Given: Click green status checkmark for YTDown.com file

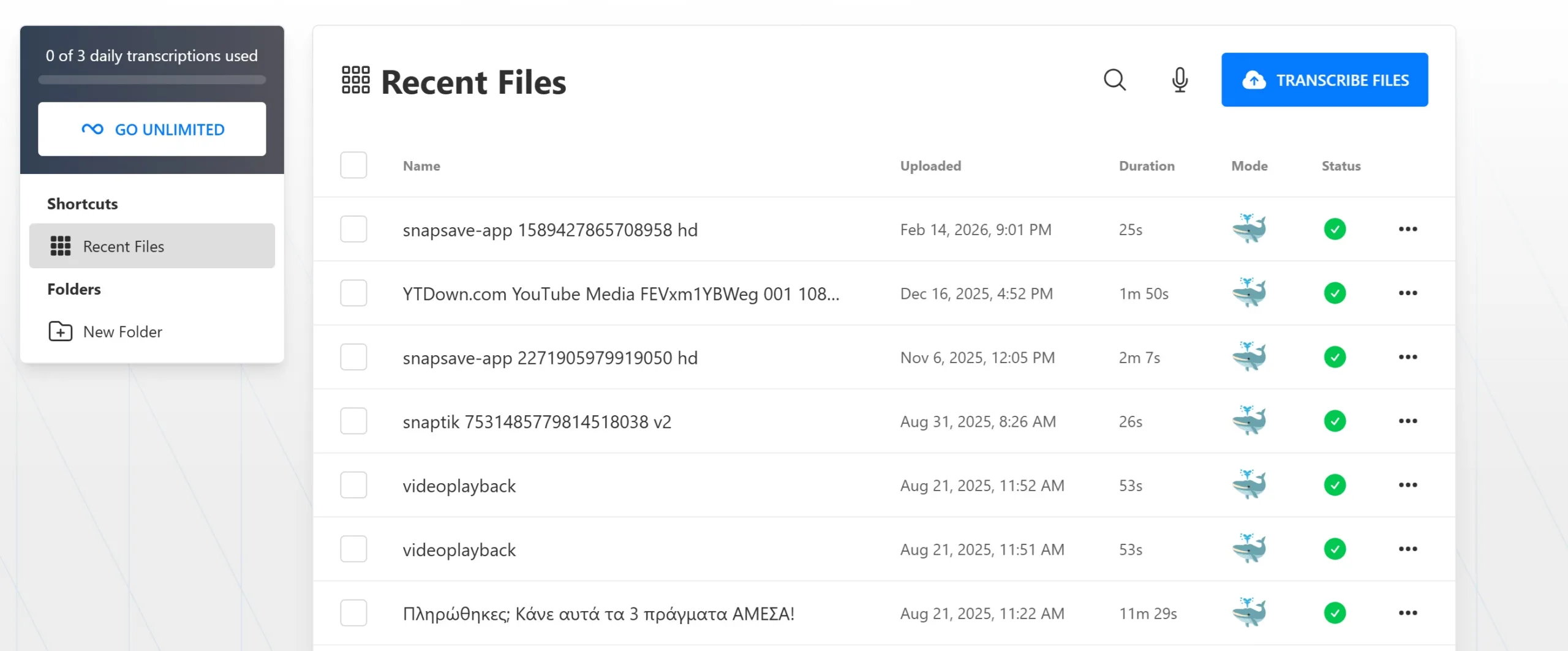Looking at the screenshot, I should tap(1335, 293).
